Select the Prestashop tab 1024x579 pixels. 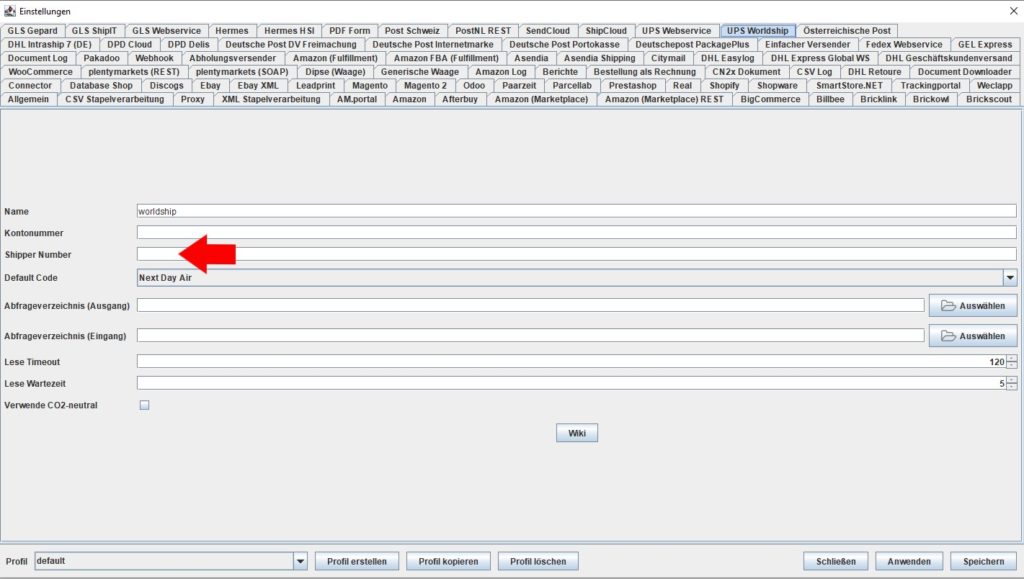tap(632, 86)
